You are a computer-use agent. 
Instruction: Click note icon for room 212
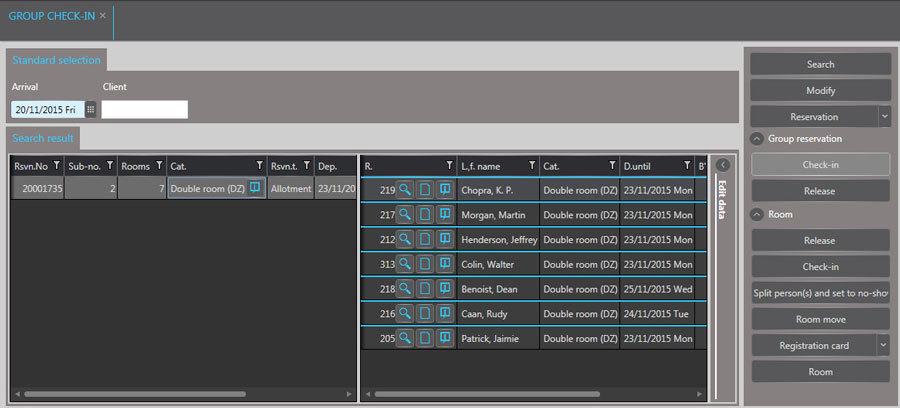pyautogui.click(x=445, y=239)
